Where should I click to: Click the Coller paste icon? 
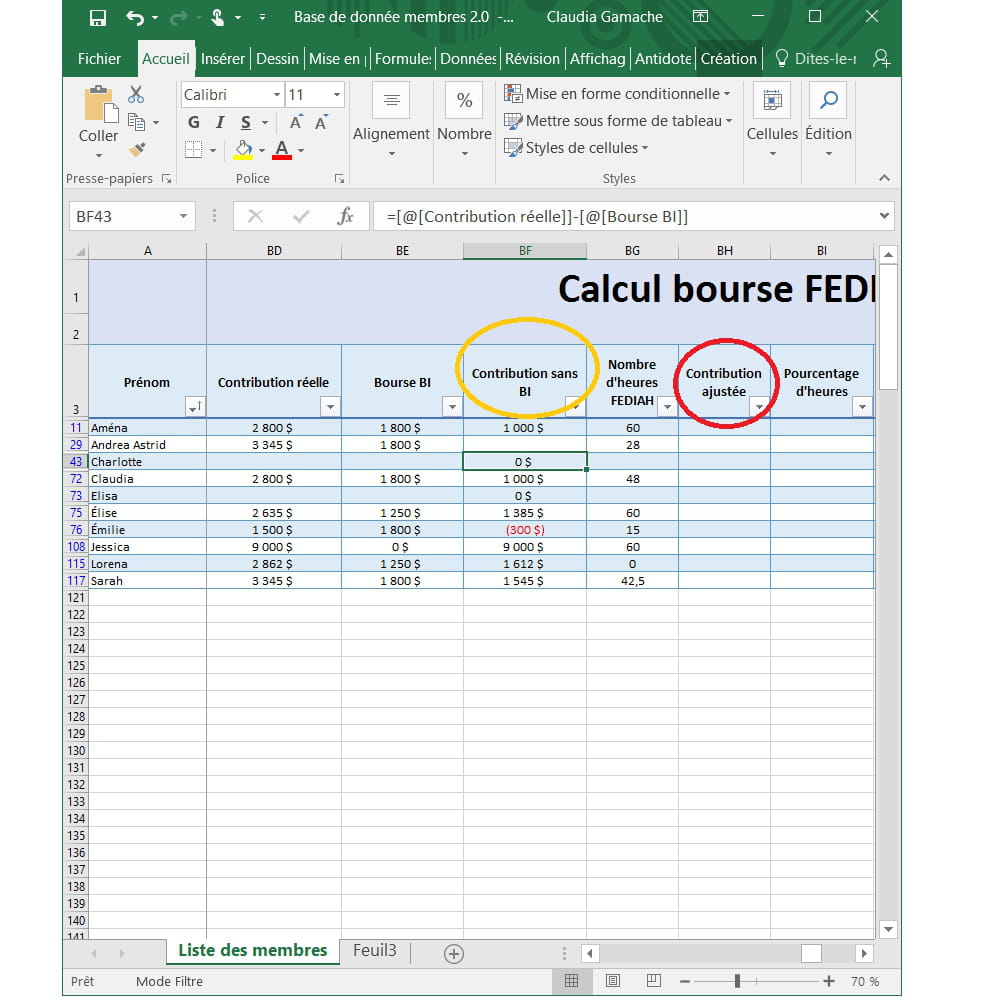(100, 104)
